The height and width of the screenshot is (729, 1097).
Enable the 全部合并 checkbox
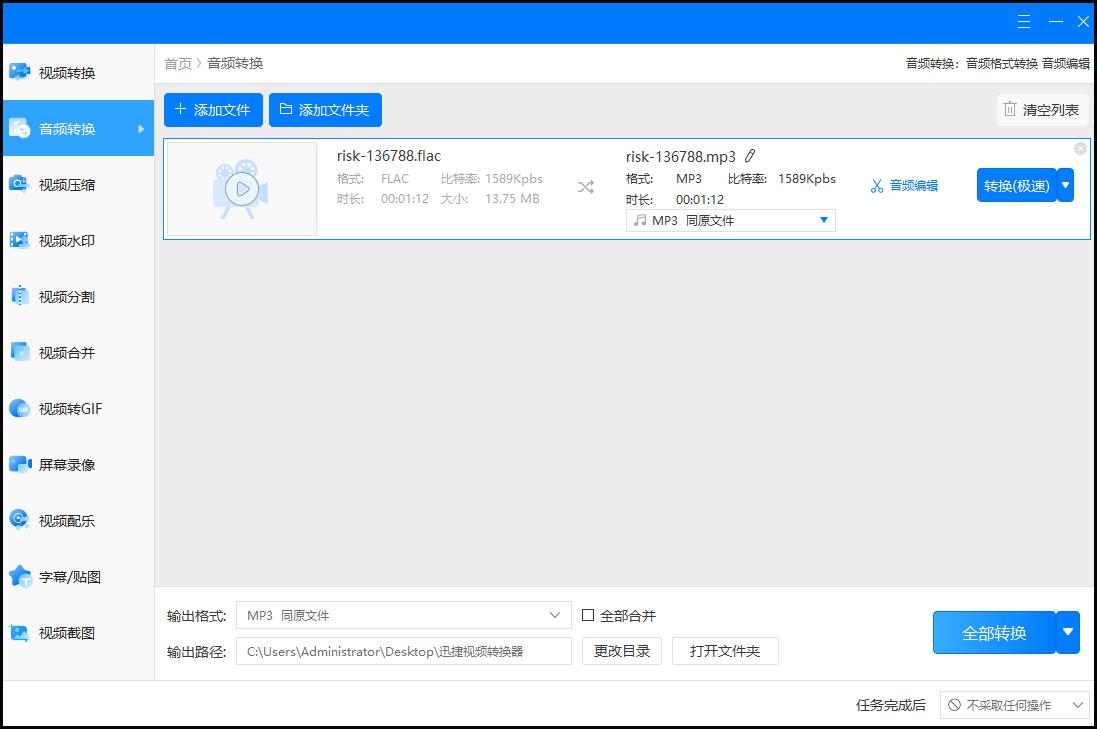pyautogui.click(x=588, y=615)
